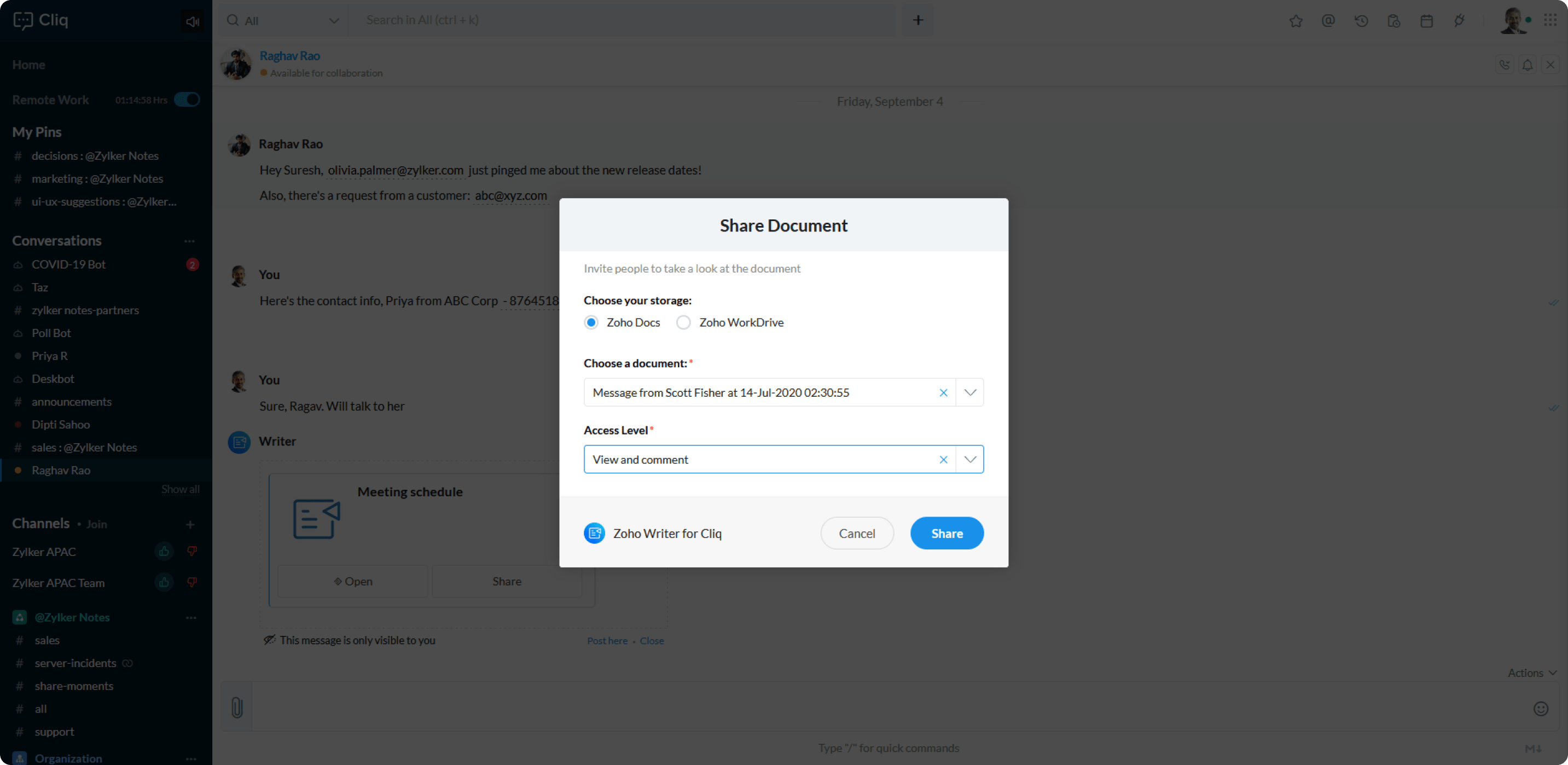Start a call with Raghav Rao
The image size is (1568, 765).
tap(1505, 65)
